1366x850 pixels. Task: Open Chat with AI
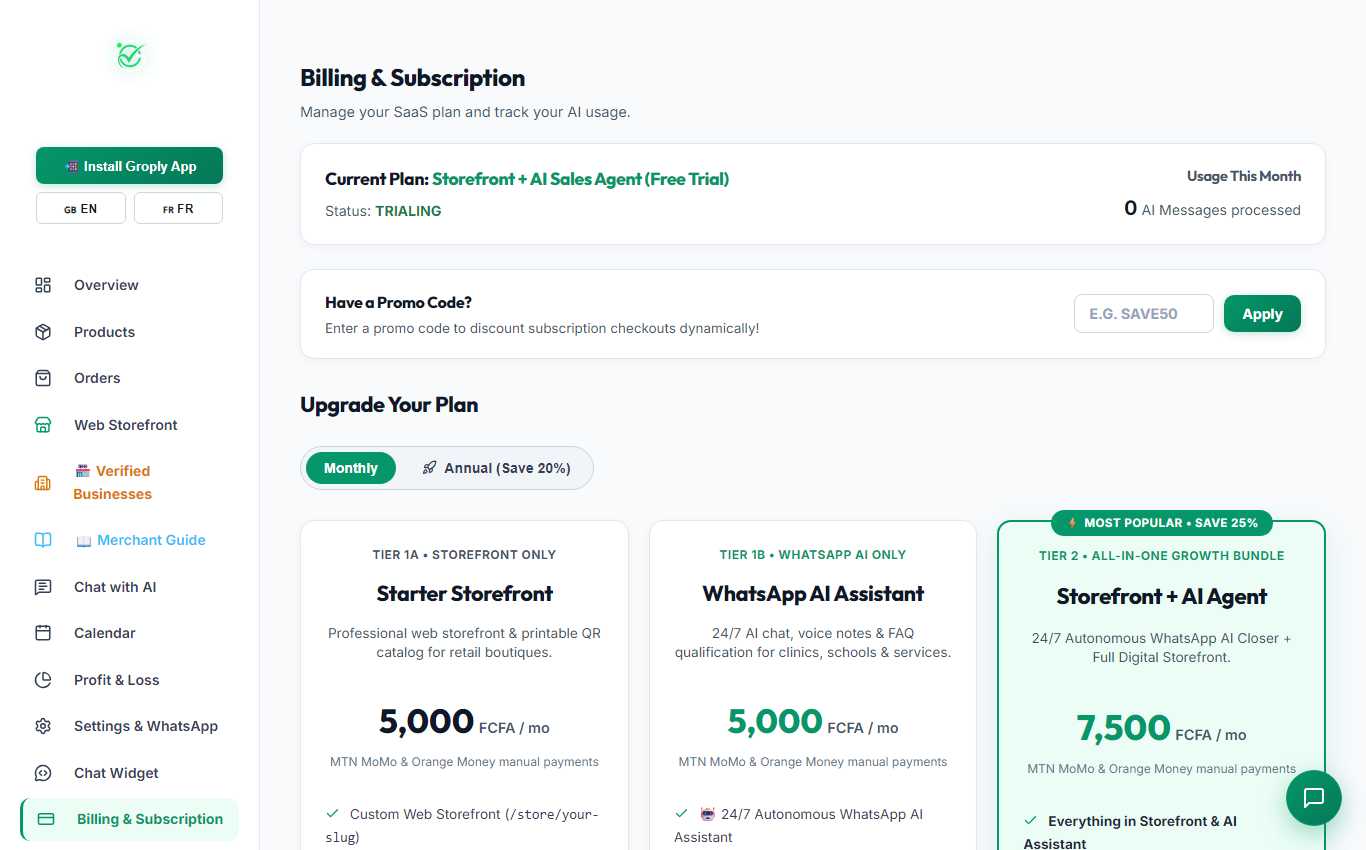point(130,587)
